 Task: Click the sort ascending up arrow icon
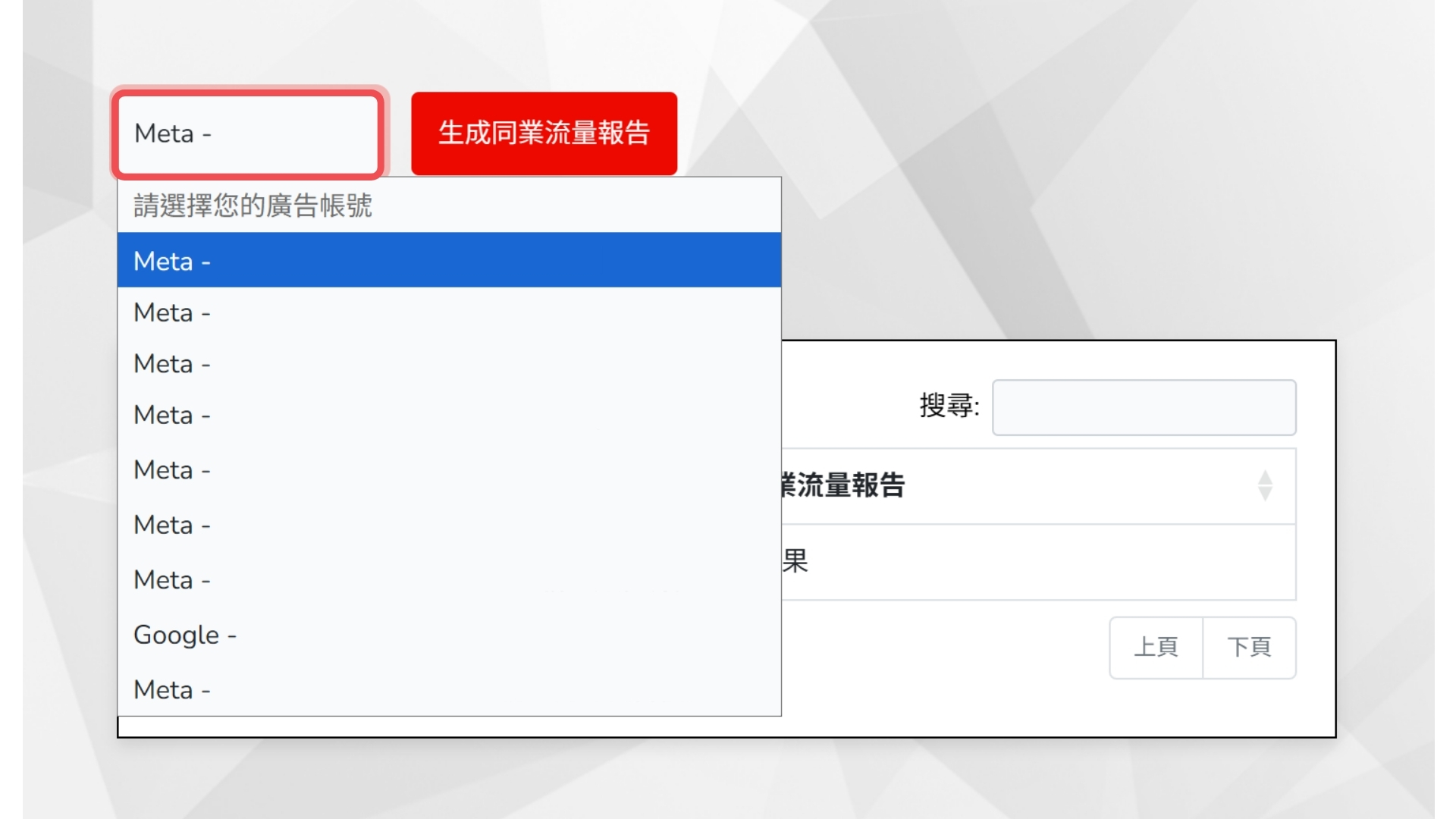1264,478
